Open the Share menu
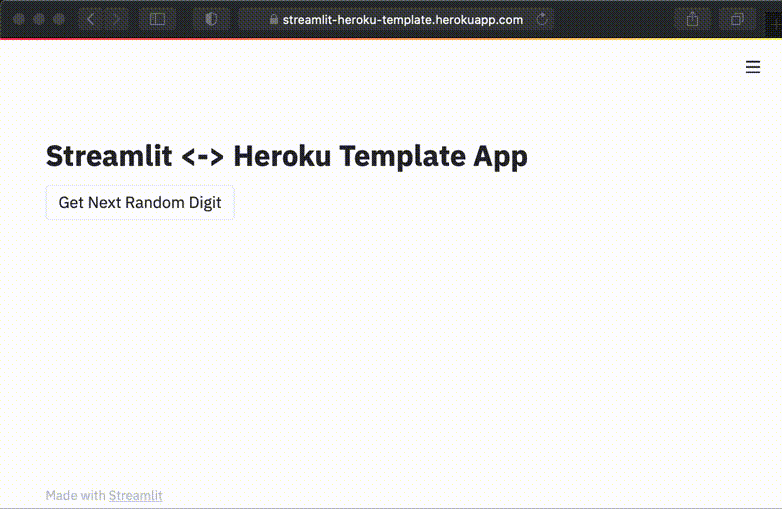Viewport: 782px width, 509px height. coord(692,19)
